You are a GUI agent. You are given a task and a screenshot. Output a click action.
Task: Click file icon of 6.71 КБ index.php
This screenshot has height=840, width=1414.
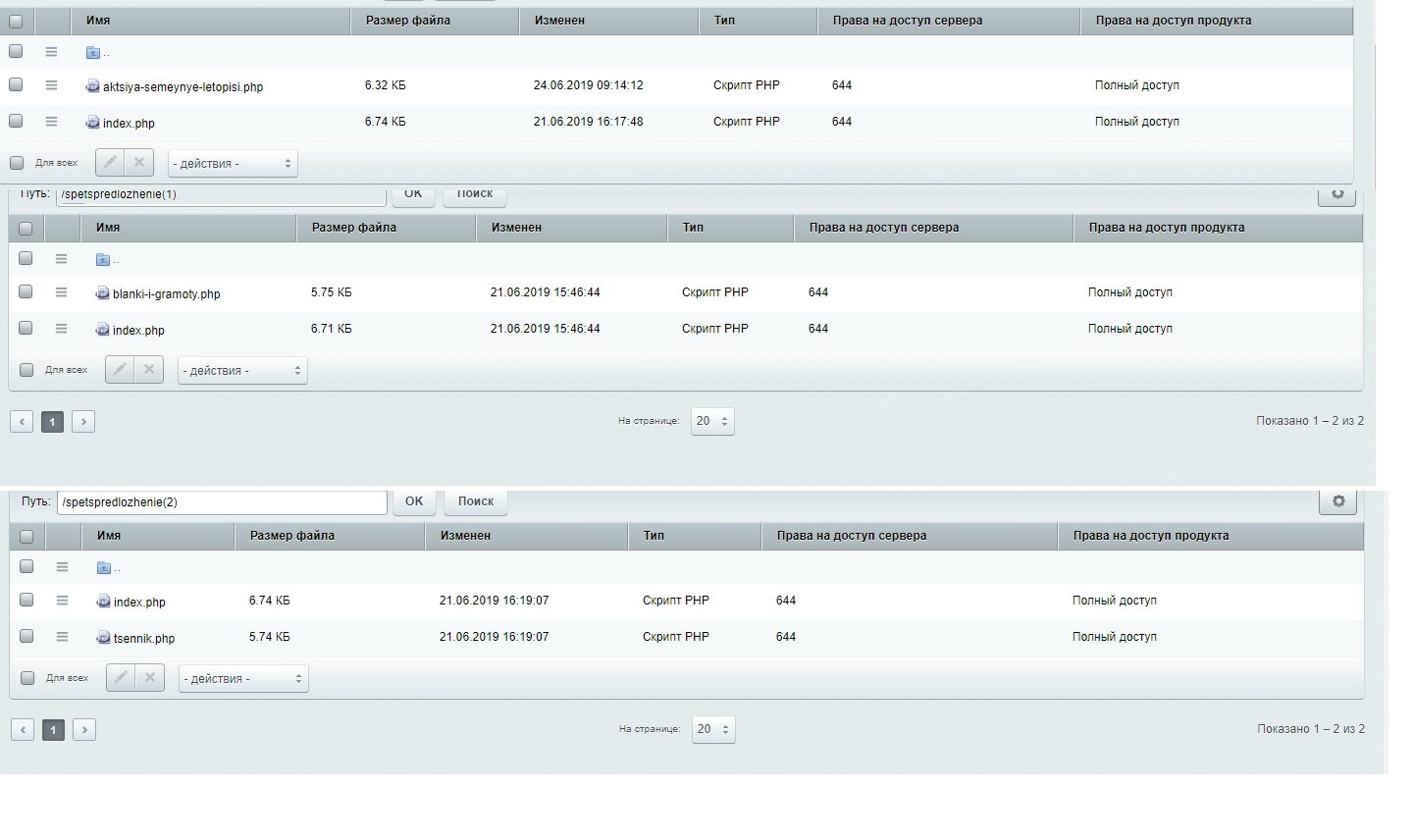(102, 330)
